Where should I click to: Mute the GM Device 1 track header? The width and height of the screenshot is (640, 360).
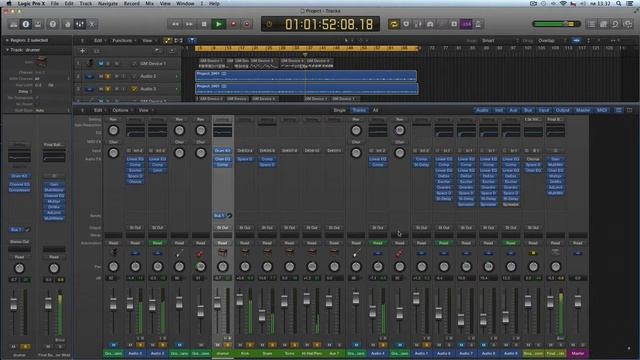pyautogui.click(x=101, y=64)
